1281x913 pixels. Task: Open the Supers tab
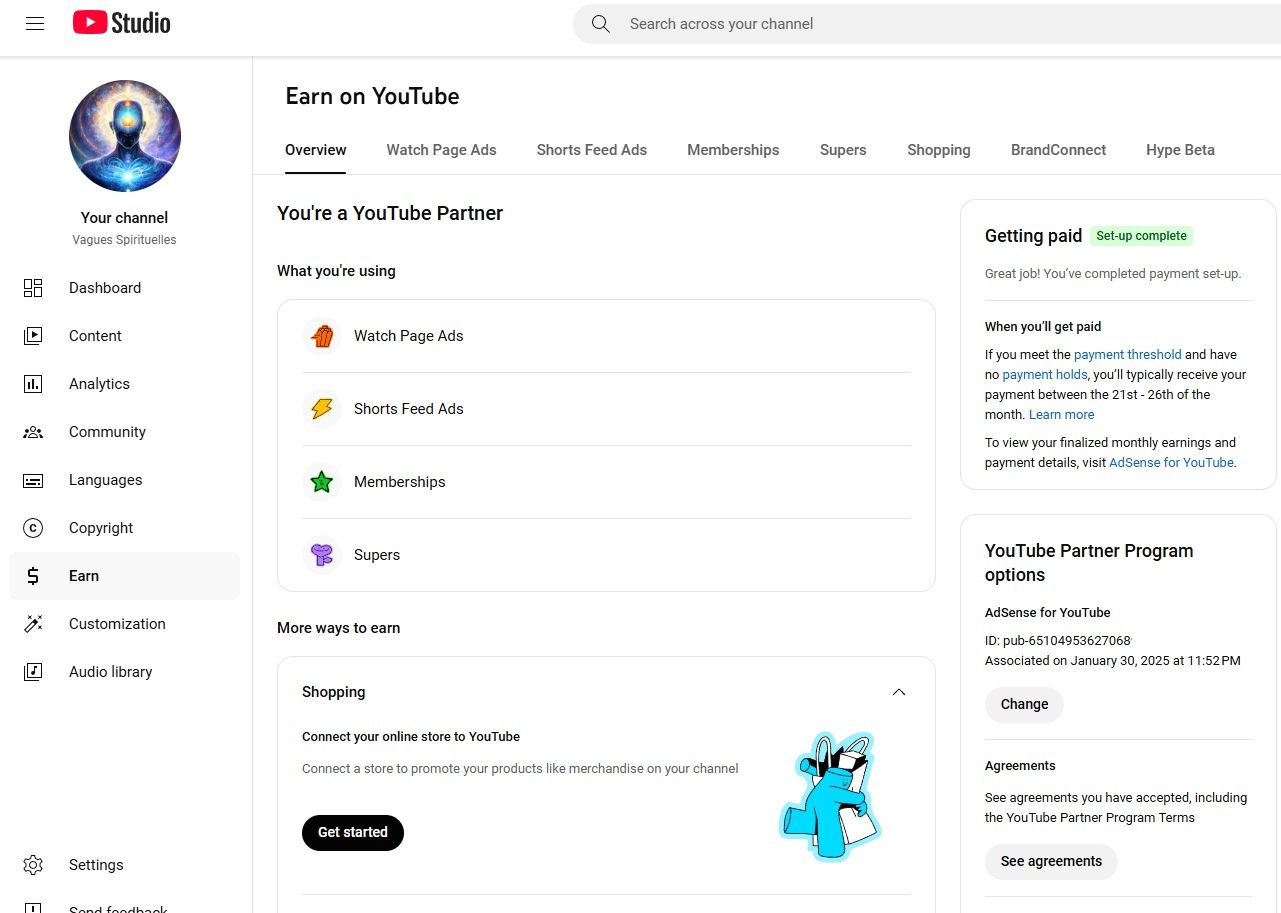coord(843,150)
